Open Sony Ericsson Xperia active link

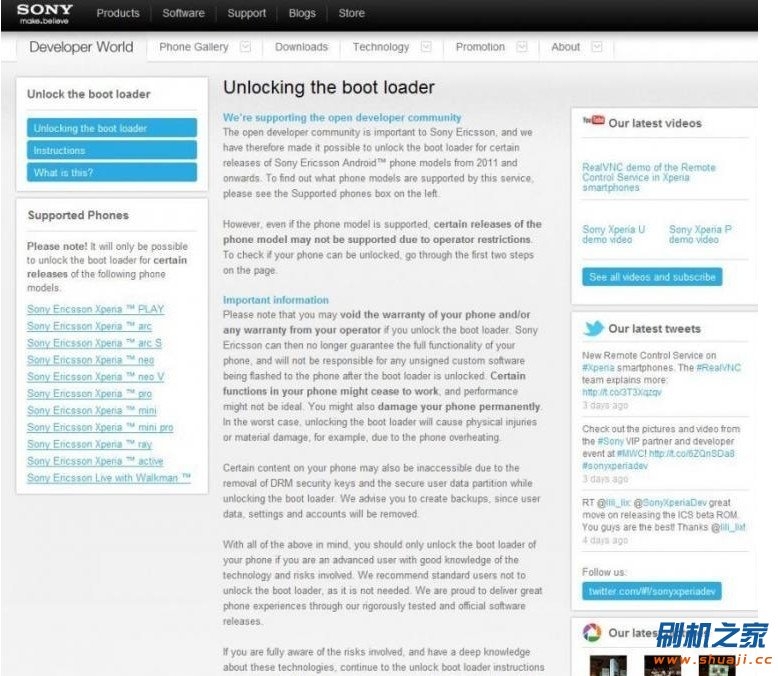[95, 461]
